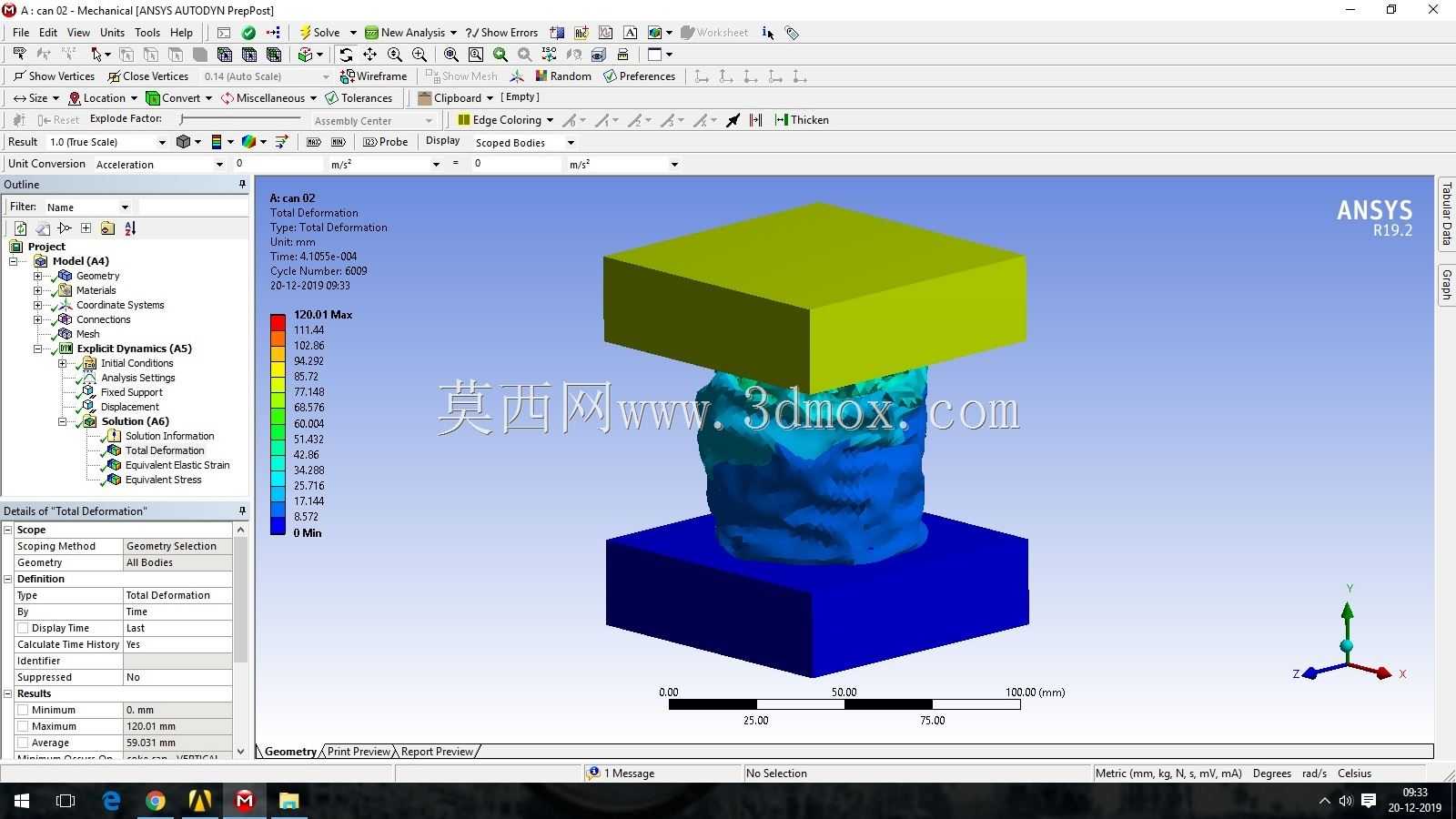Click the first unit conversion value field
The image size is (1456, 819).
point(278,164)
